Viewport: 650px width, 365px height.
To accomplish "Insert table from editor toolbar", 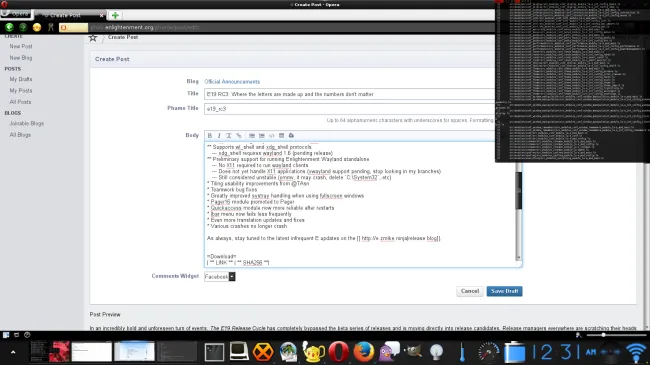I will click(x=281, y=136).
